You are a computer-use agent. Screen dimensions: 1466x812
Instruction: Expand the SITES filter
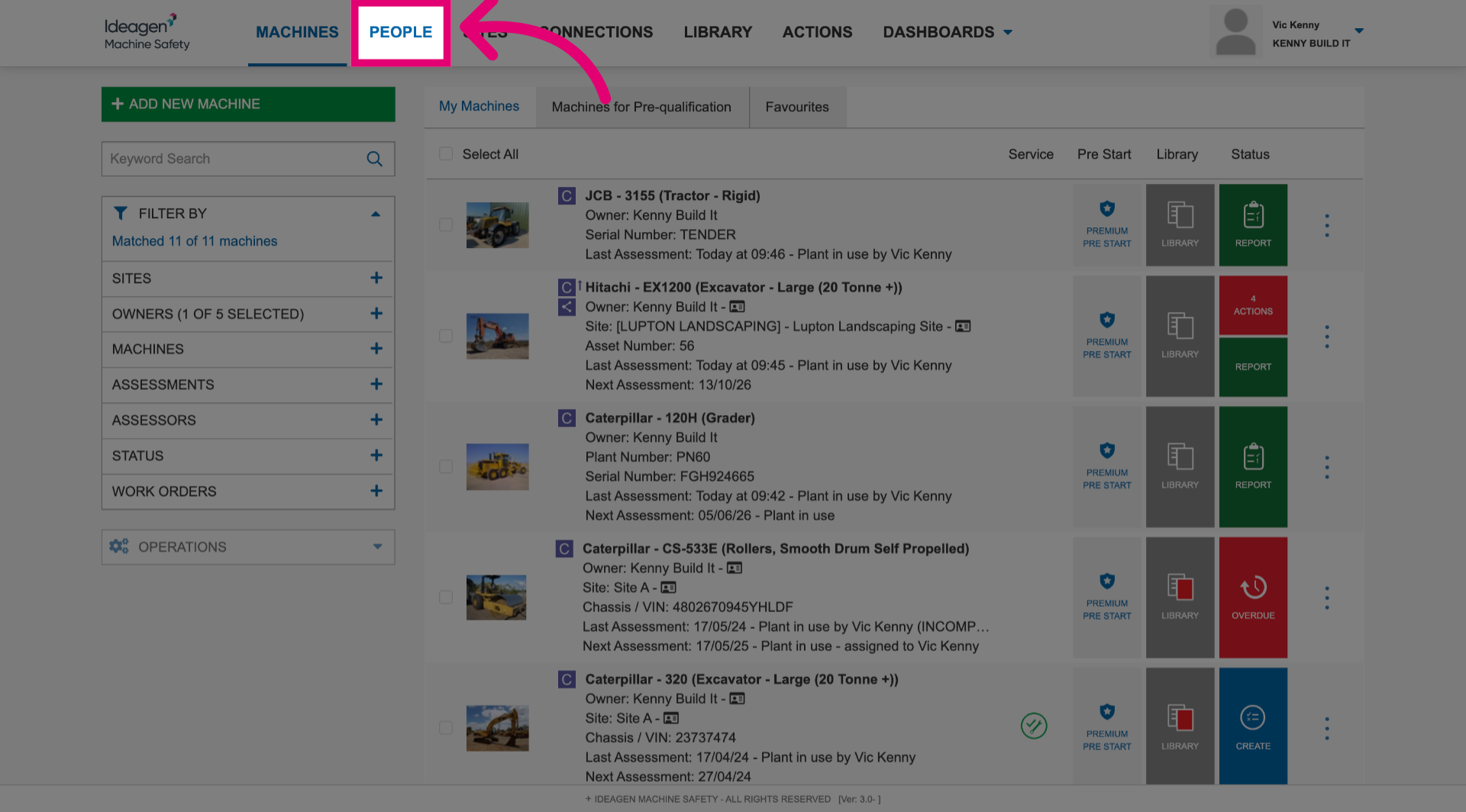247,279
